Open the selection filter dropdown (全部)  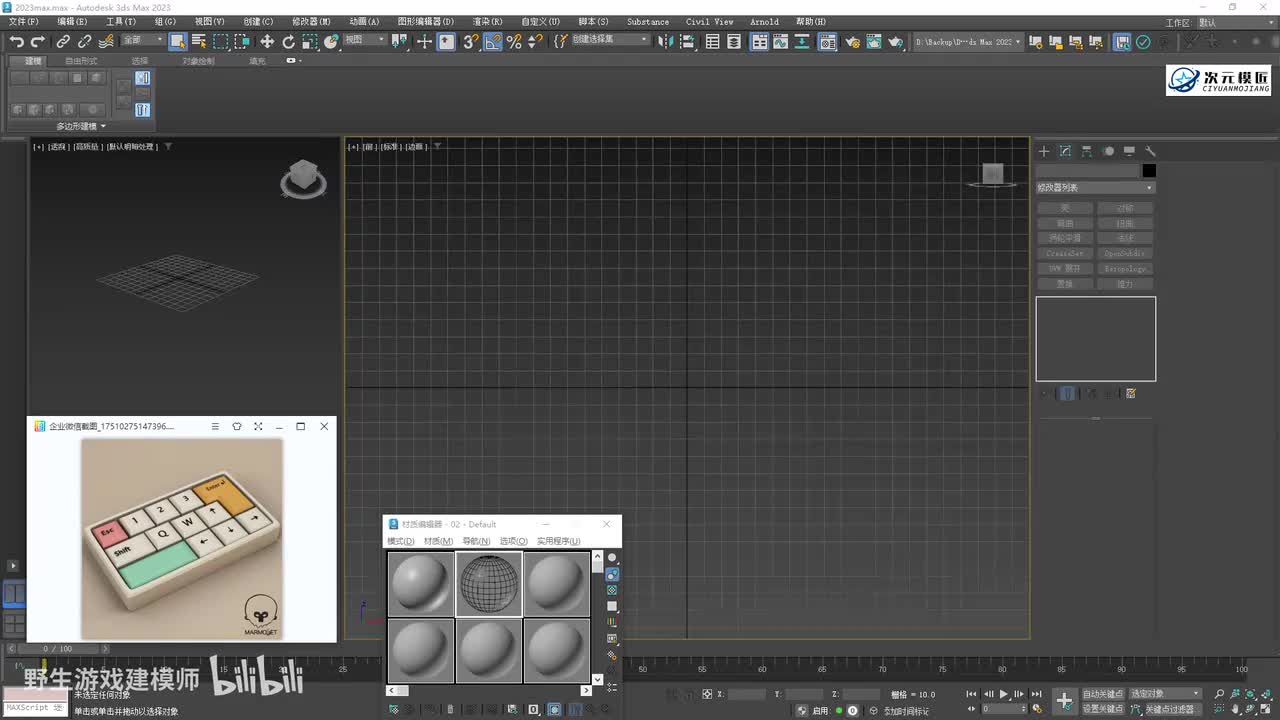tap(143, 41)
